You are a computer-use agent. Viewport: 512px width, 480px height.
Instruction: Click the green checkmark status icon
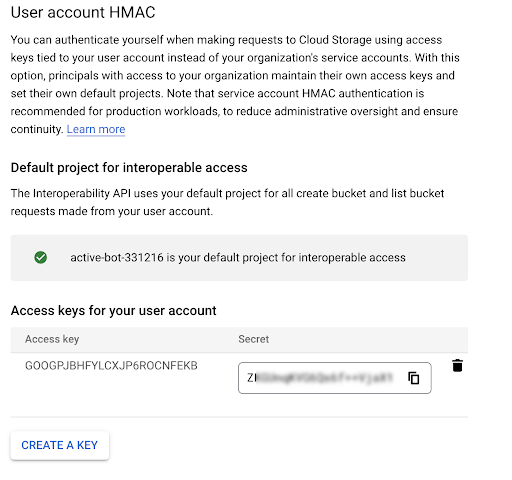(x=41, y=258)
